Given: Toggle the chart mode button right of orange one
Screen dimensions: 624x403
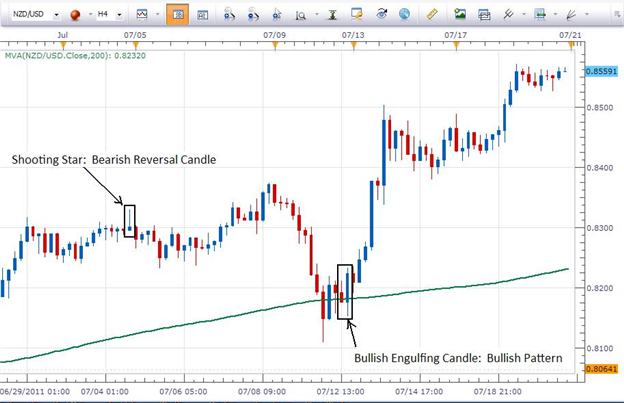Looking at the screenshot, I should tap(203, 15).
